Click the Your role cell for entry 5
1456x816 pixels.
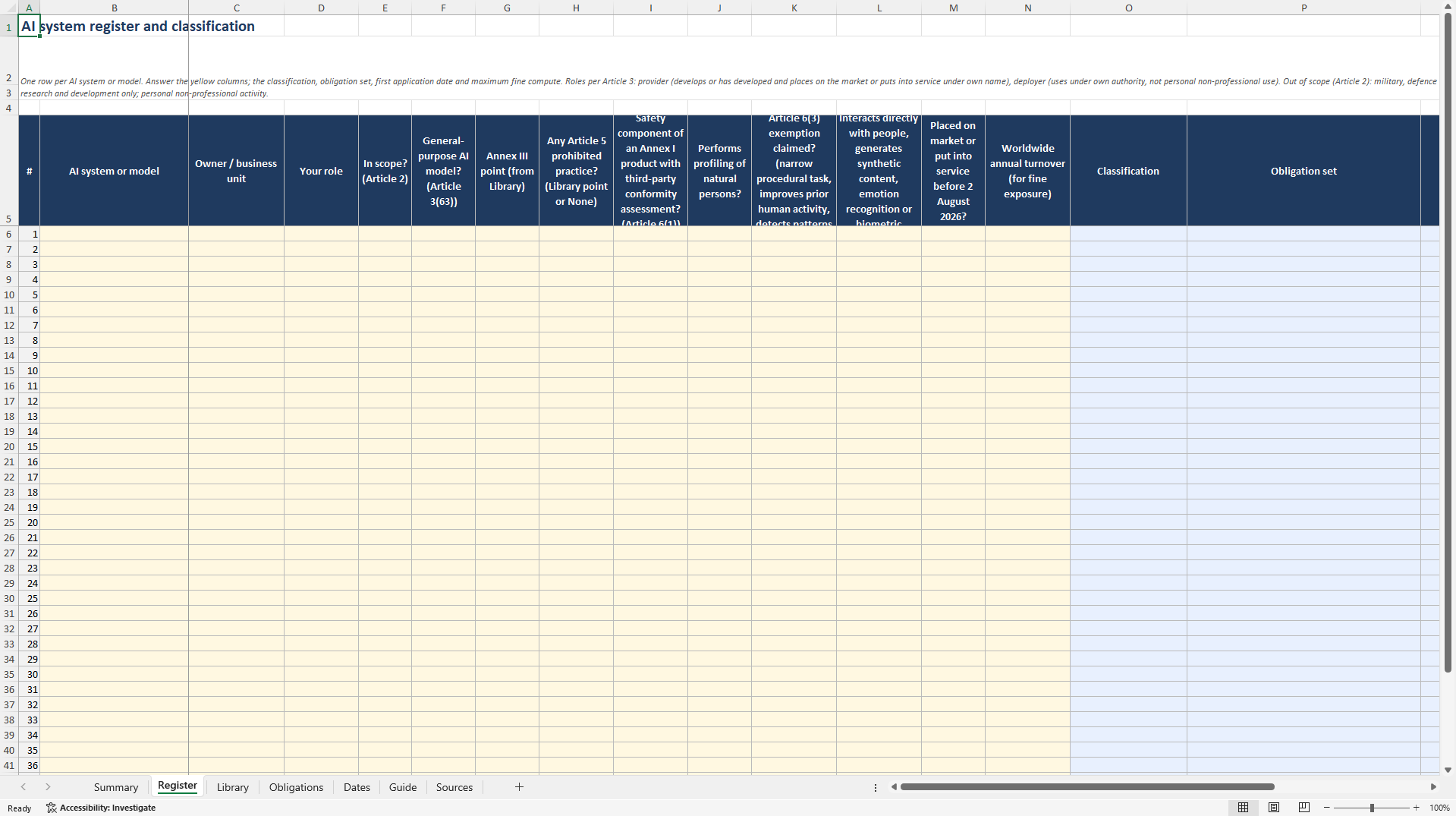click(321, 295)
